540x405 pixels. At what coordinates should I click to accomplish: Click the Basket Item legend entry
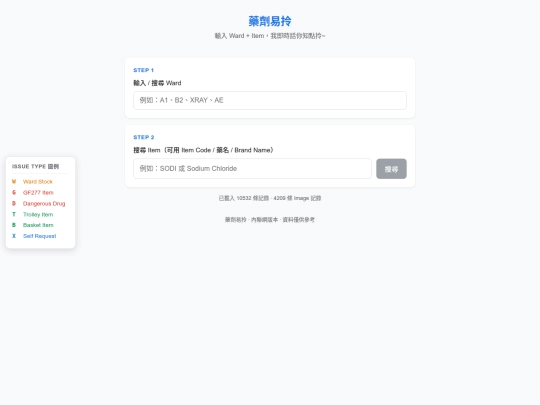[38, 225]
